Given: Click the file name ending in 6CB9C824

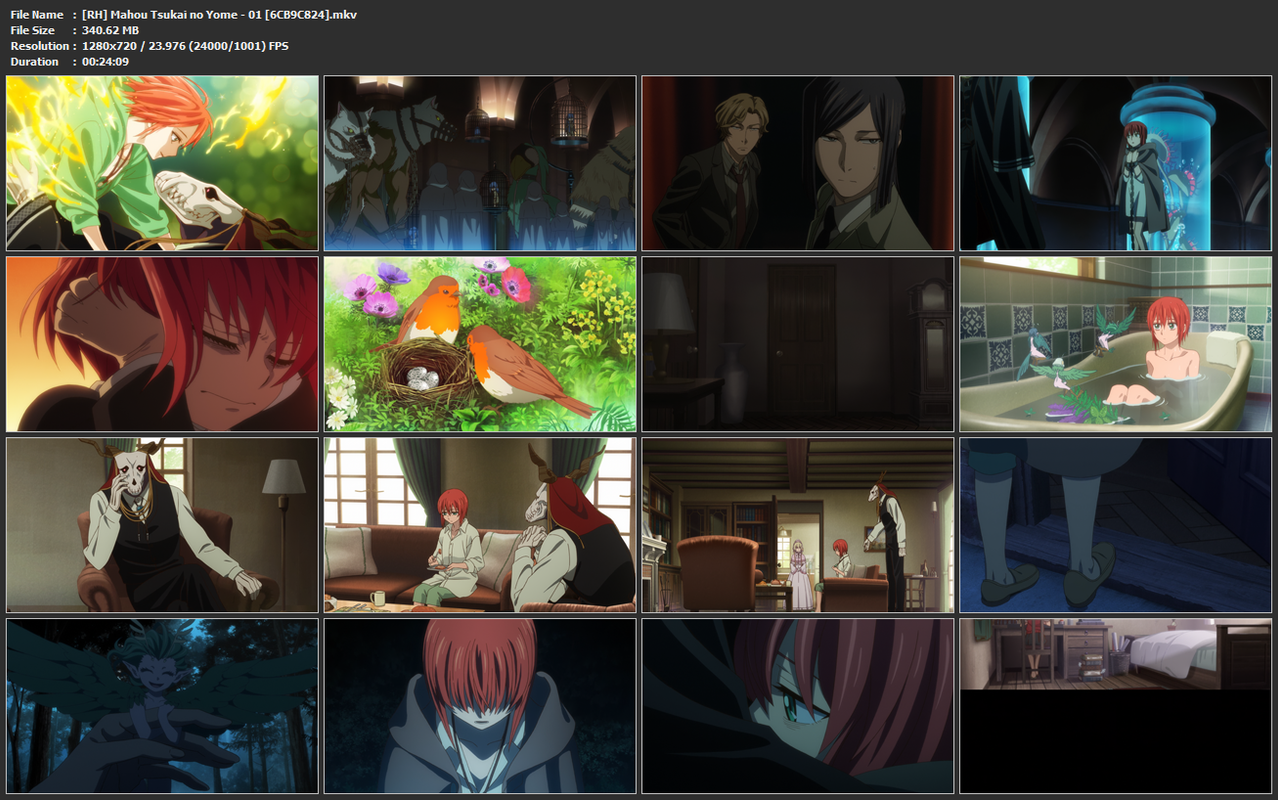Looking at the screenshot, I should tap(219, 15).
